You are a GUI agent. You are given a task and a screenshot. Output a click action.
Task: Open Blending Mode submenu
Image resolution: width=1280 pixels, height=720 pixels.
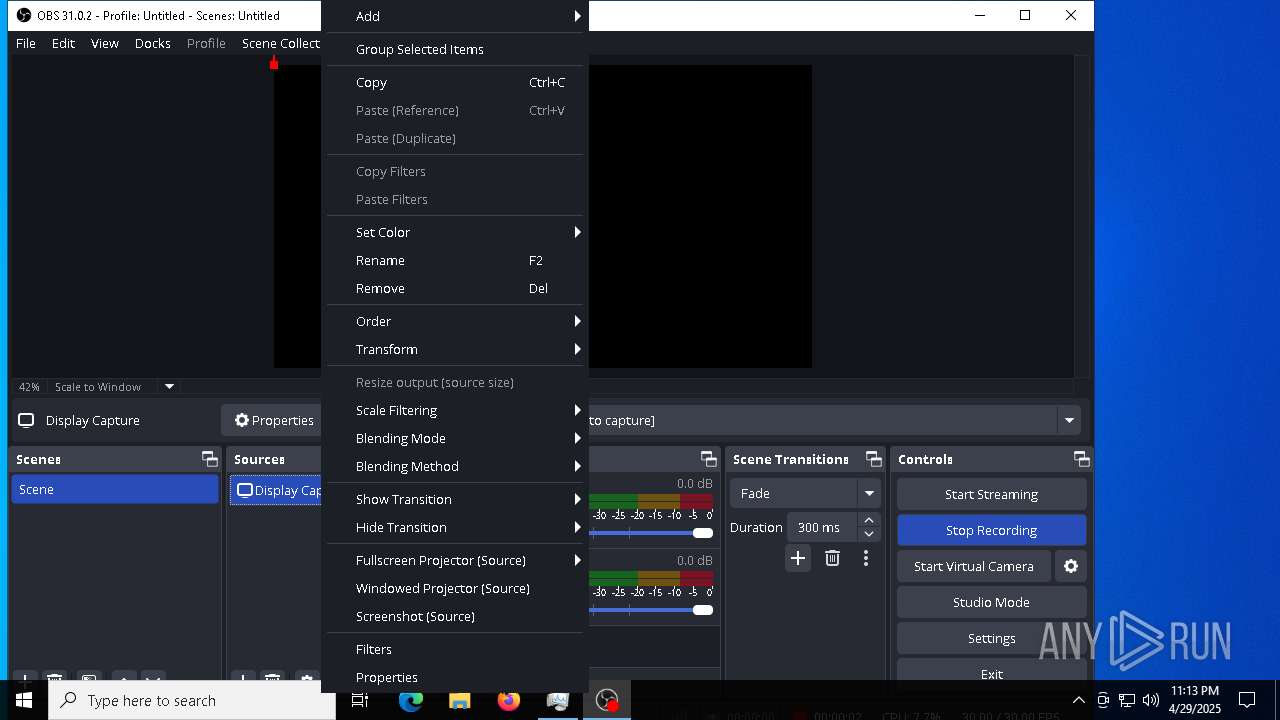click(455, 438)
